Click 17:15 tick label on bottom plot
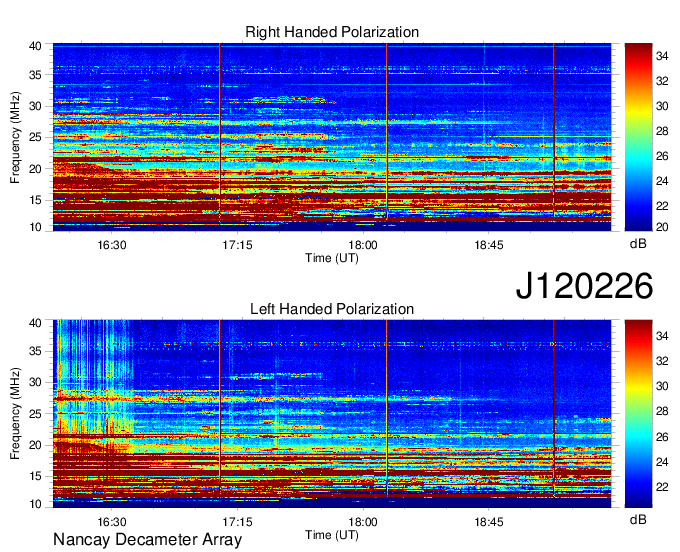The image size is (680, 552). [237, 522]
